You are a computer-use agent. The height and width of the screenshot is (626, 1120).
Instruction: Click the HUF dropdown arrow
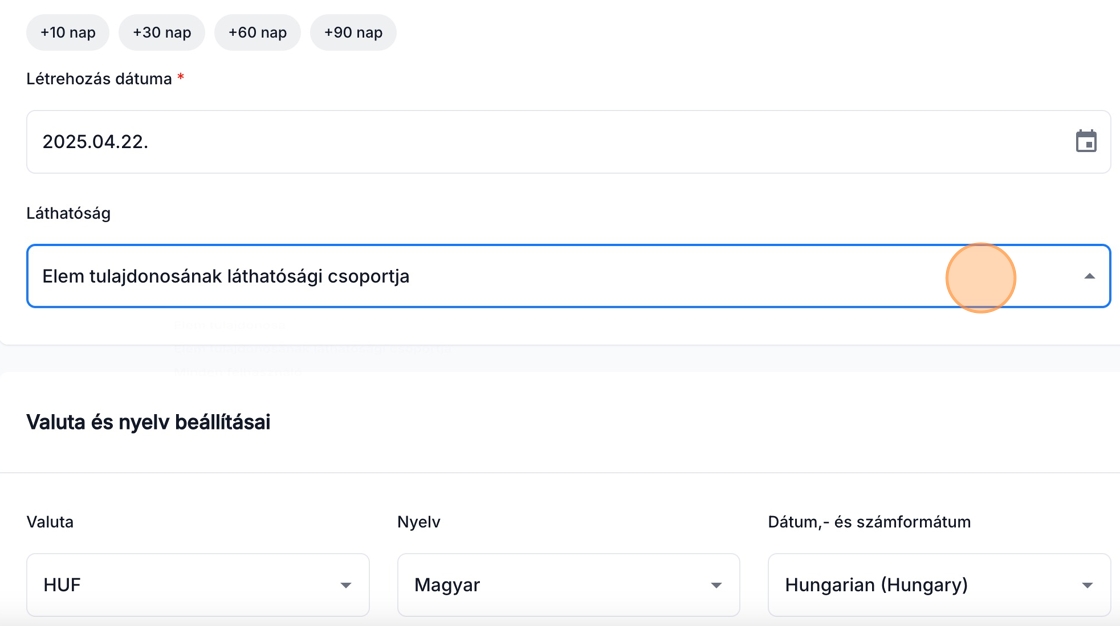click(345, 585)
